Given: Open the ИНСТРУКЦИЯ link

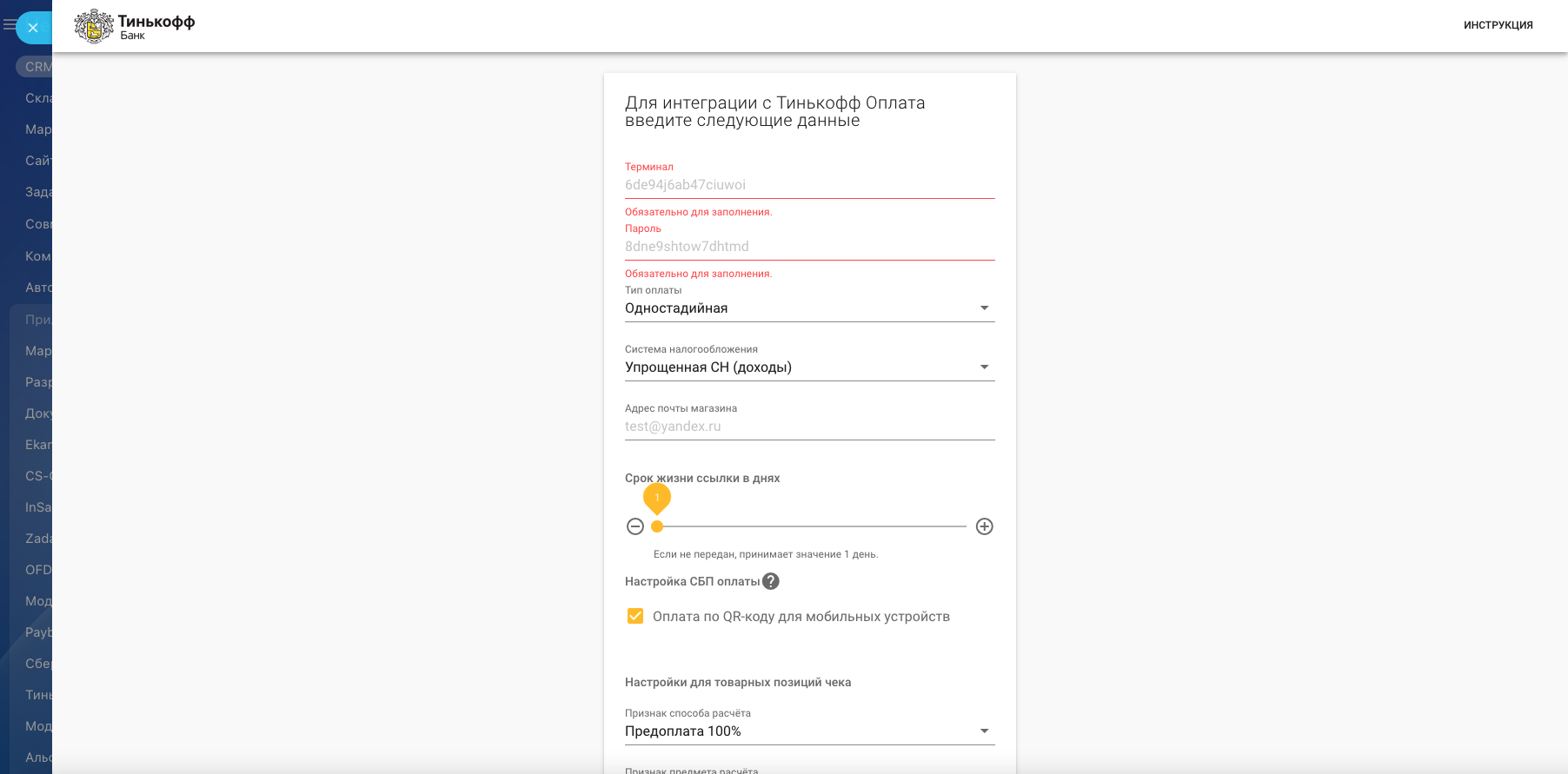Looking at the screenshot, I should [1498, 25].
